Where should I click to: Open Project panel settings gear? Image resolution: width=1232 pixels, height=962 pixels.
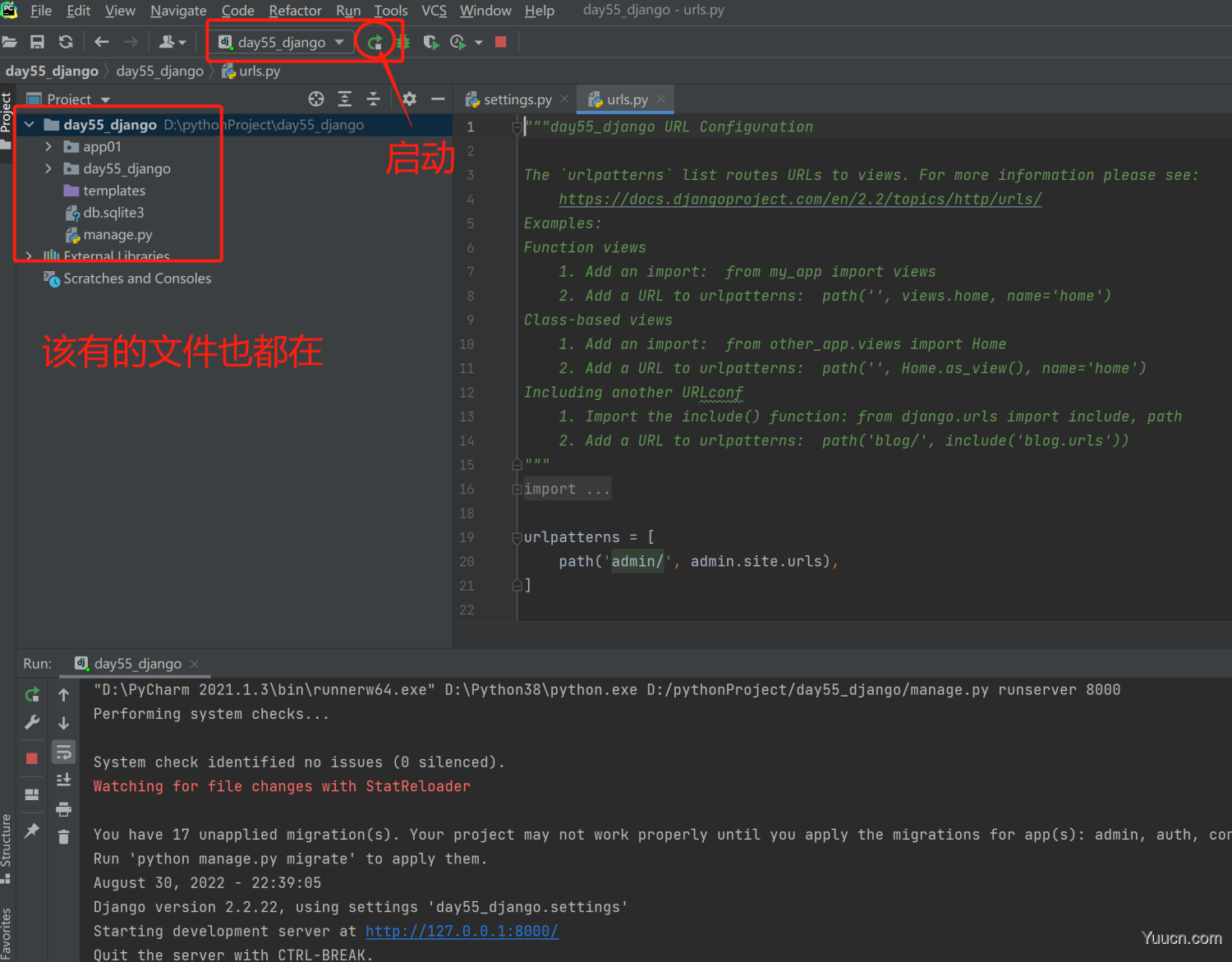pos(410,99)
